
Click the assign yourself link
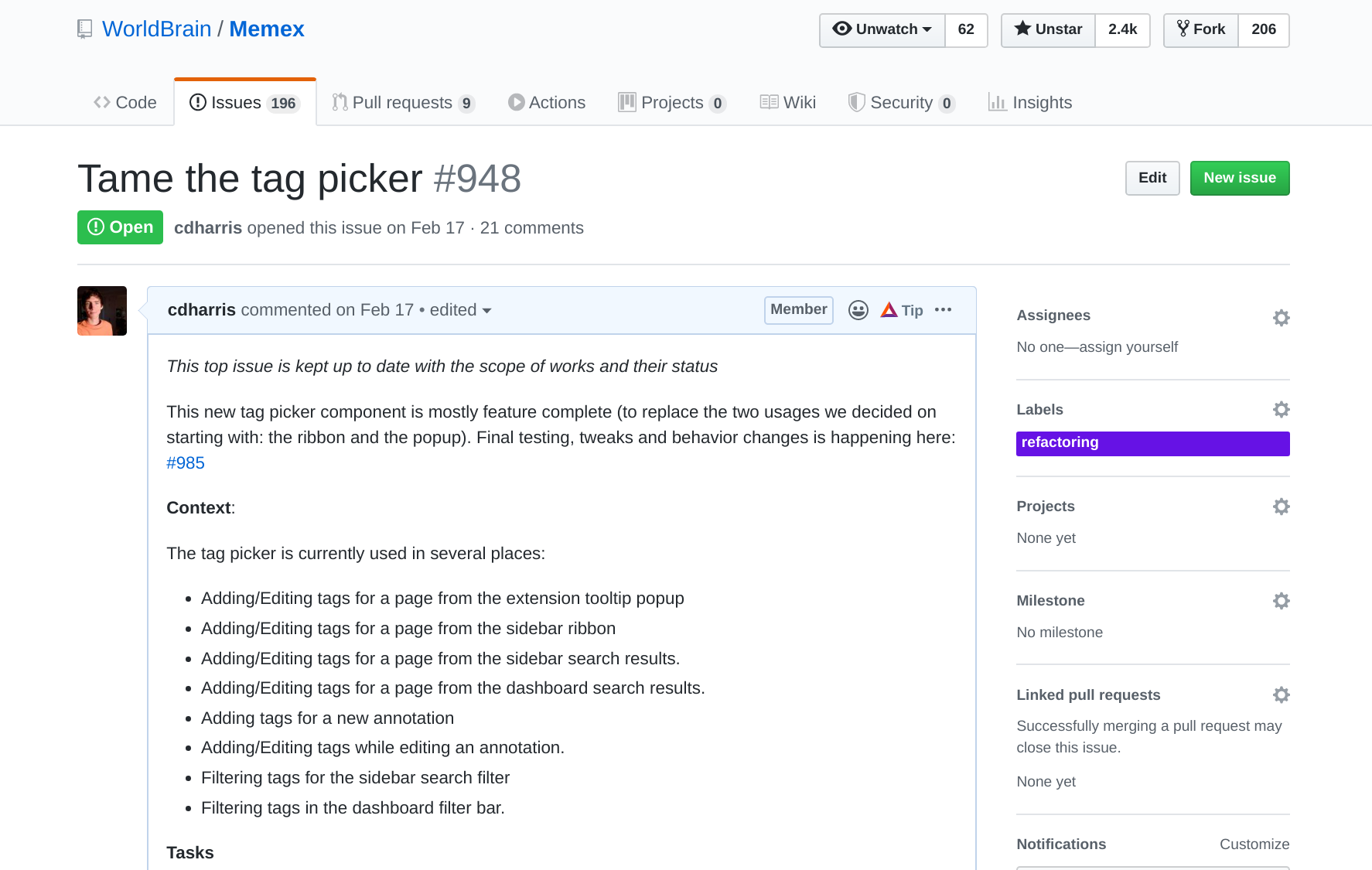[1128, 347]
